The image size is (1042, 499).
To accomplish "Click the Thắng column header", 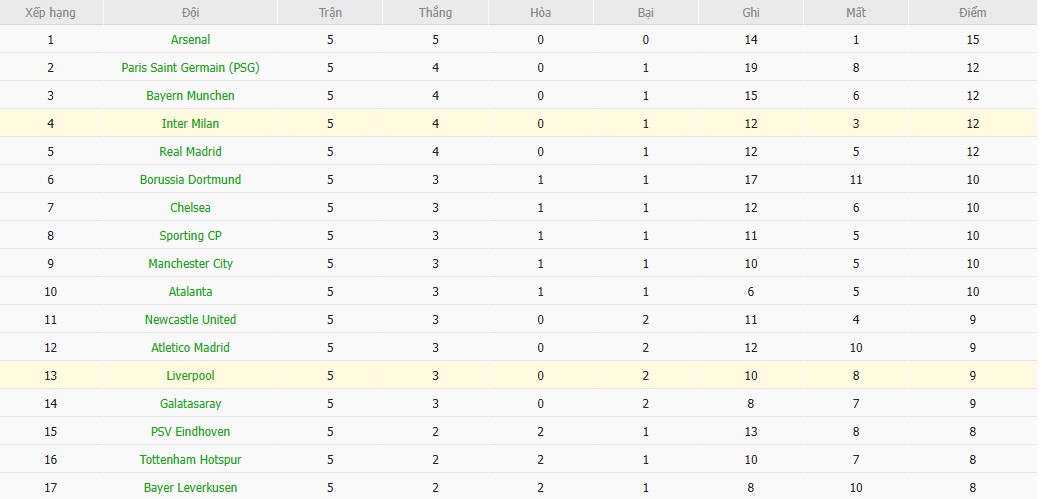I will [436, 13].
